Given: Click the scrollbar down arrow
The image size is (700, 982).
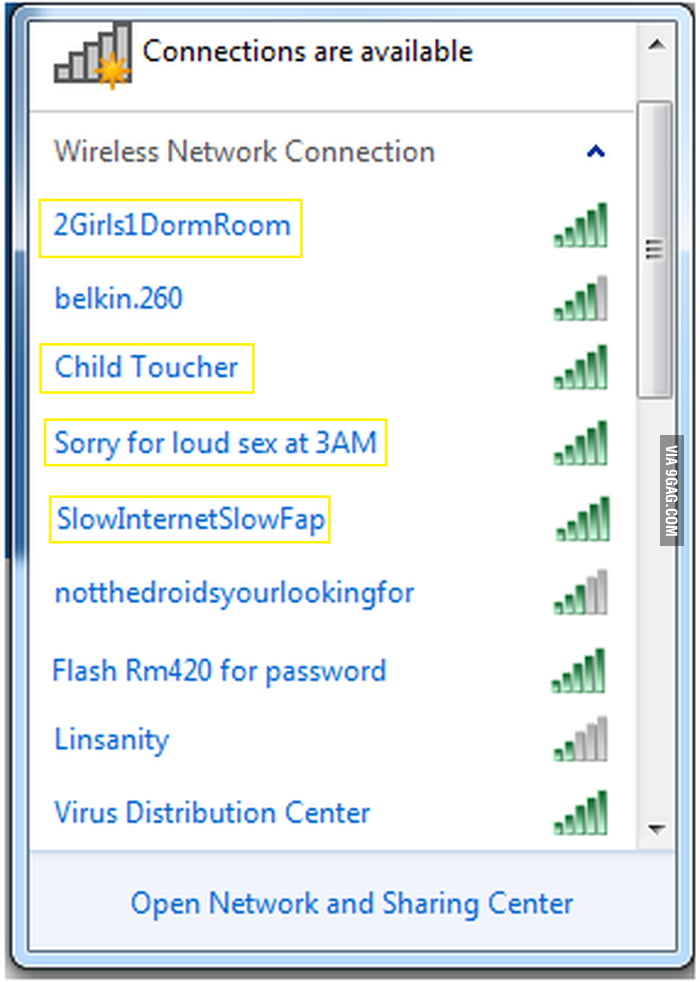Looking at the screenshot, I should coord(656,829).
